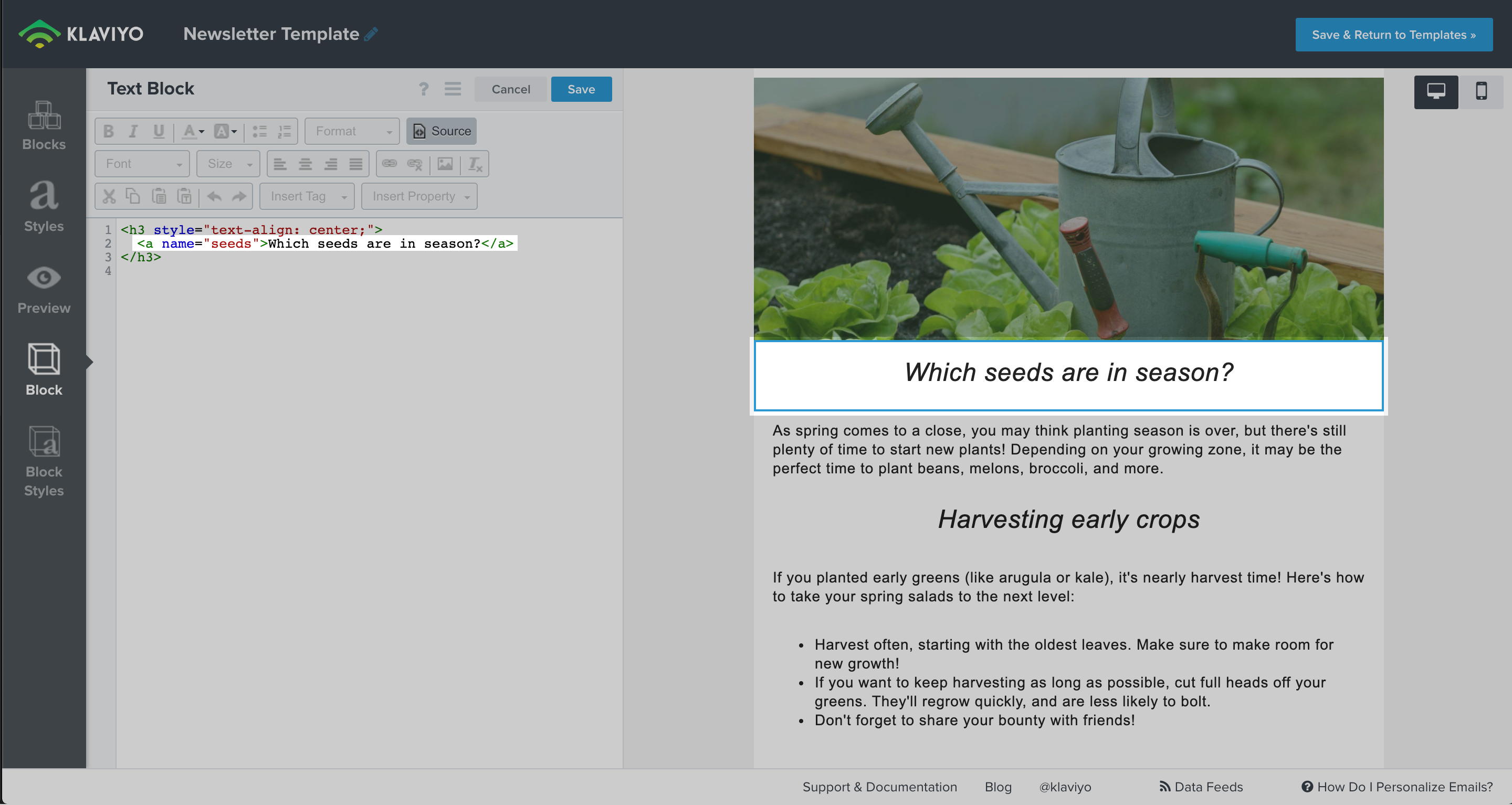This screenshot has height=805, width=1512.
Task: Click the "Don't forget to share" bullet
Action: (x=974, y=720)
